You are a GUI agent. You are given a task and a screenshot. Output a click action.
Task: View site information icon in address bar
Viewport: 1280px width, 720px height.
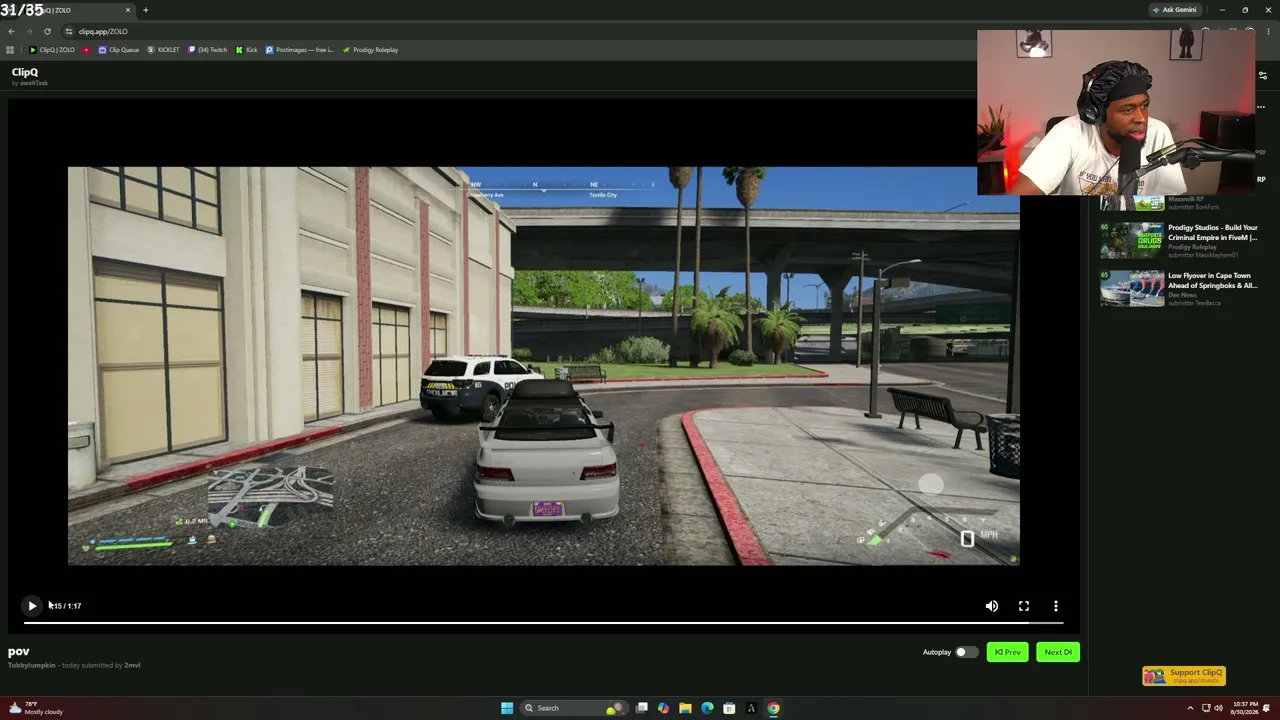click(68, 31)
